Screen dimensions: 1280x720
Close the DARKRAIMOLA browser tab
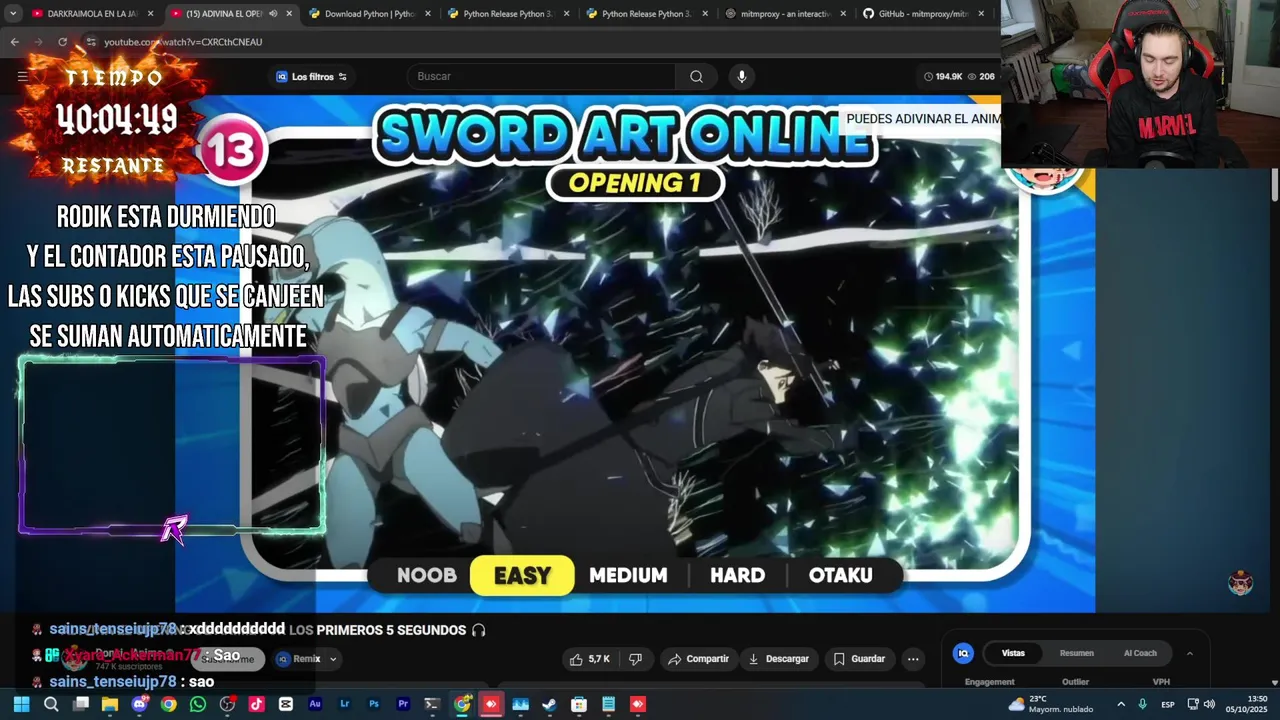(151, 14)
